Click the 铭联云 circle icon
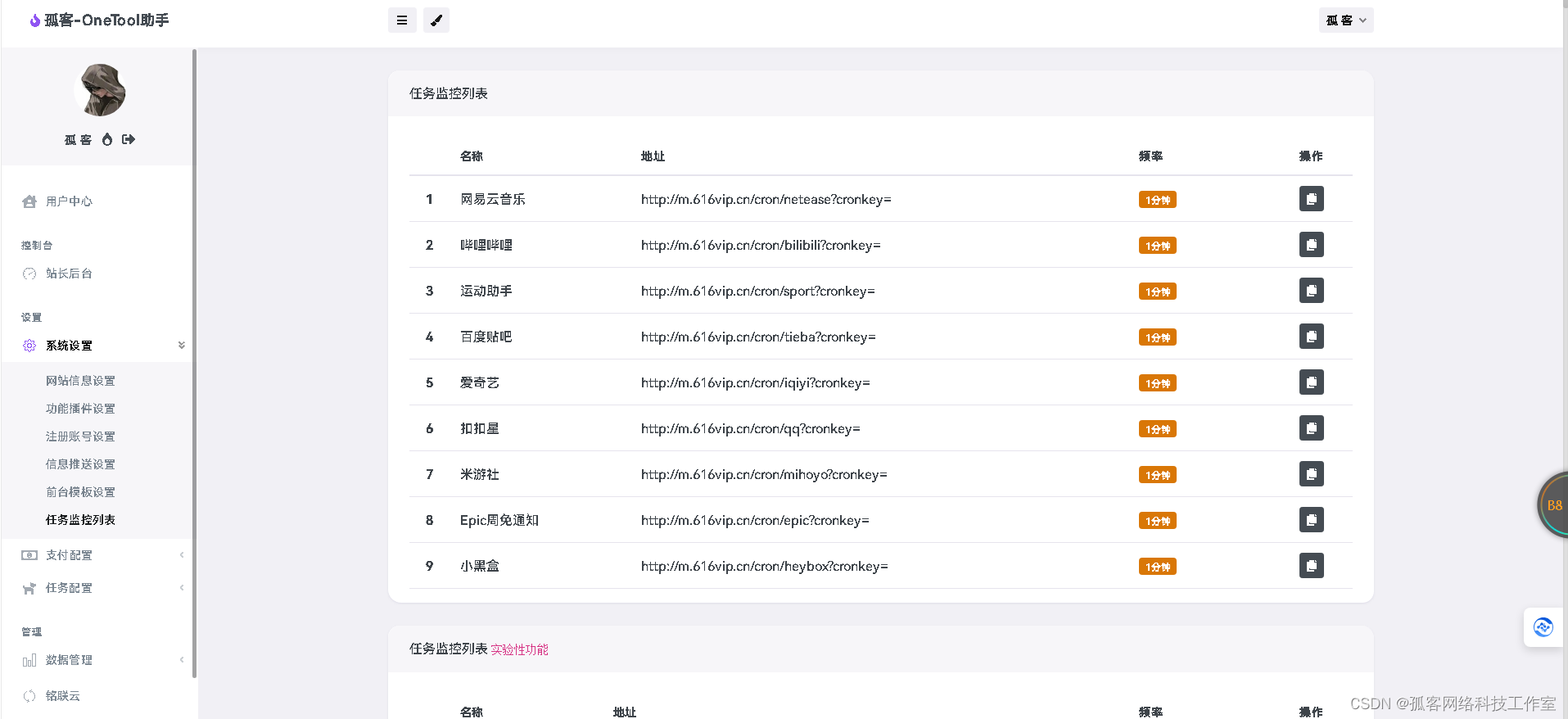 click(29, 696)
